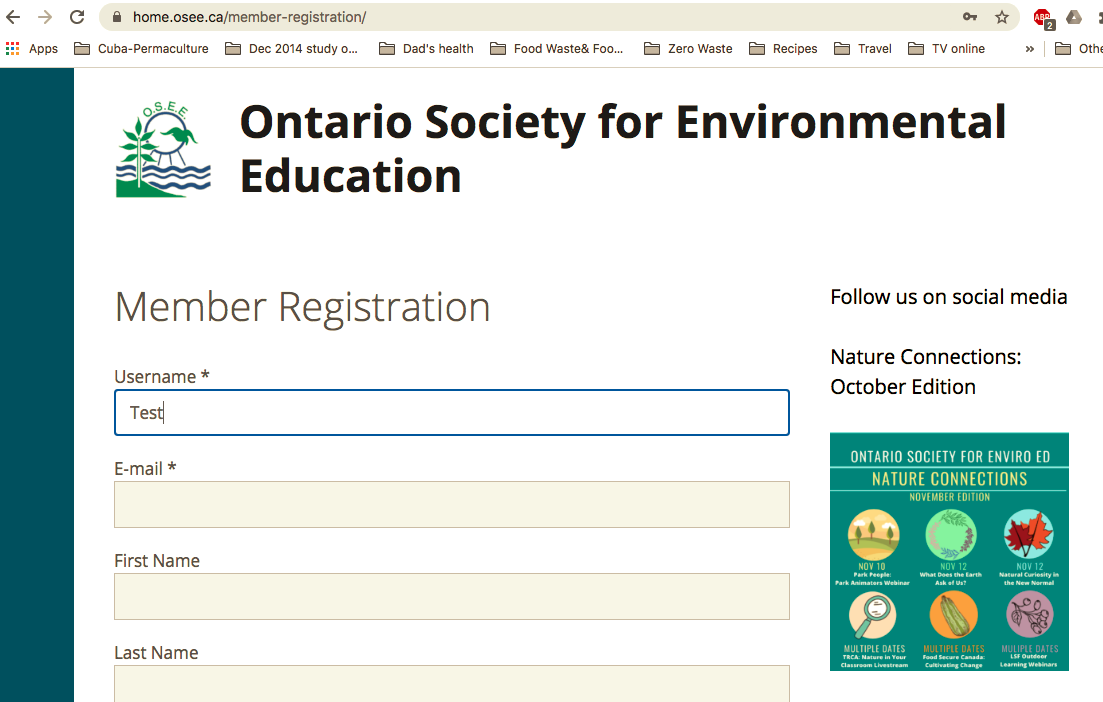Click the browser forward arrow
Viewport: 1103px width, 702px height.
click(45, 17)
